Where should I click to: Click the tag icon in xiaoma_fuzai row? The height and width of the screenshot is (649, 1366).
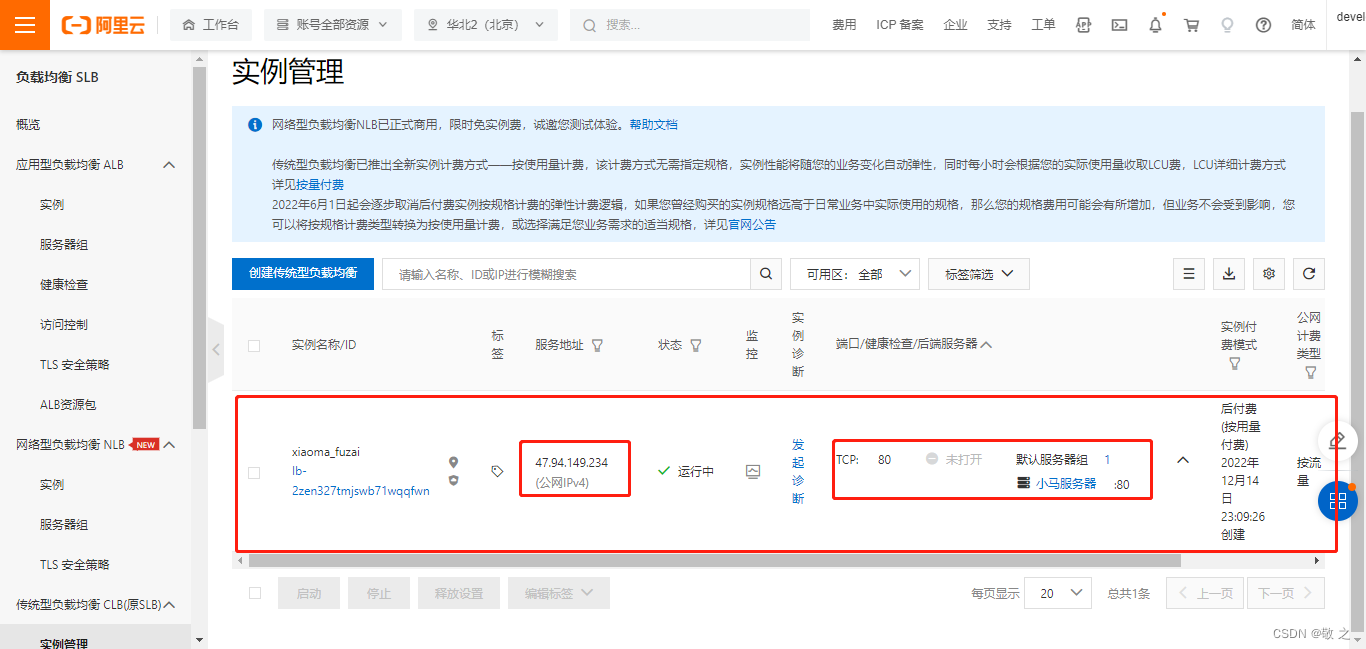click(x=497, y=471)
